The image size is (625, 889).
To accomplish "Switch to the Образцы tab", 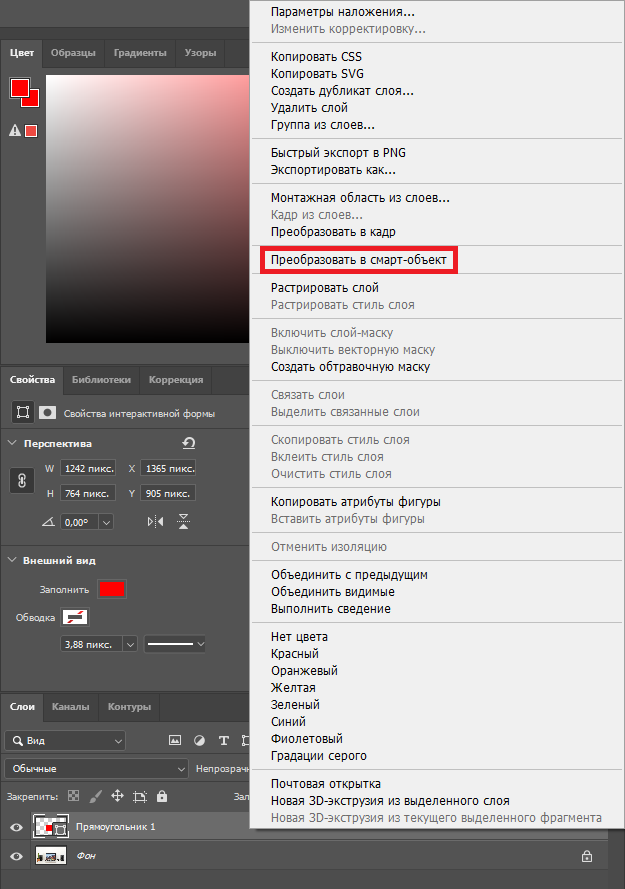I will (x=73, y=53).
